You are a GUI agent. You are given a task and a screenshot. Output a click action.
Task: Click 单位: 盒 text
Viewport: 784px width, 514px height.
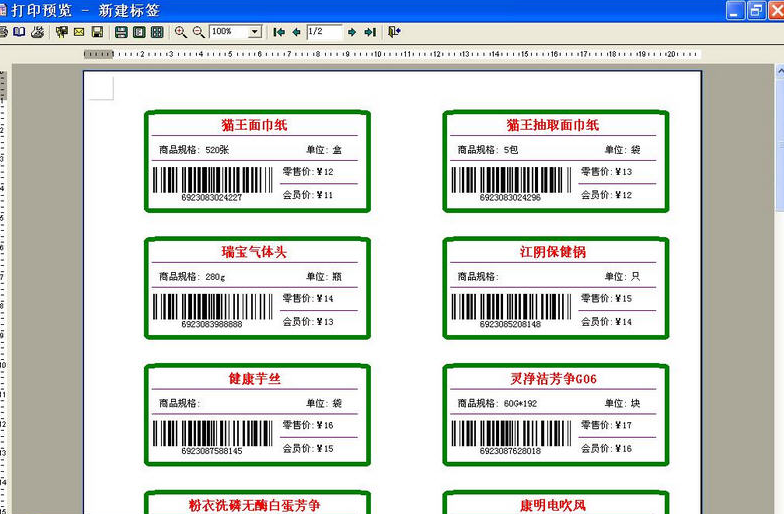point(324,150)
